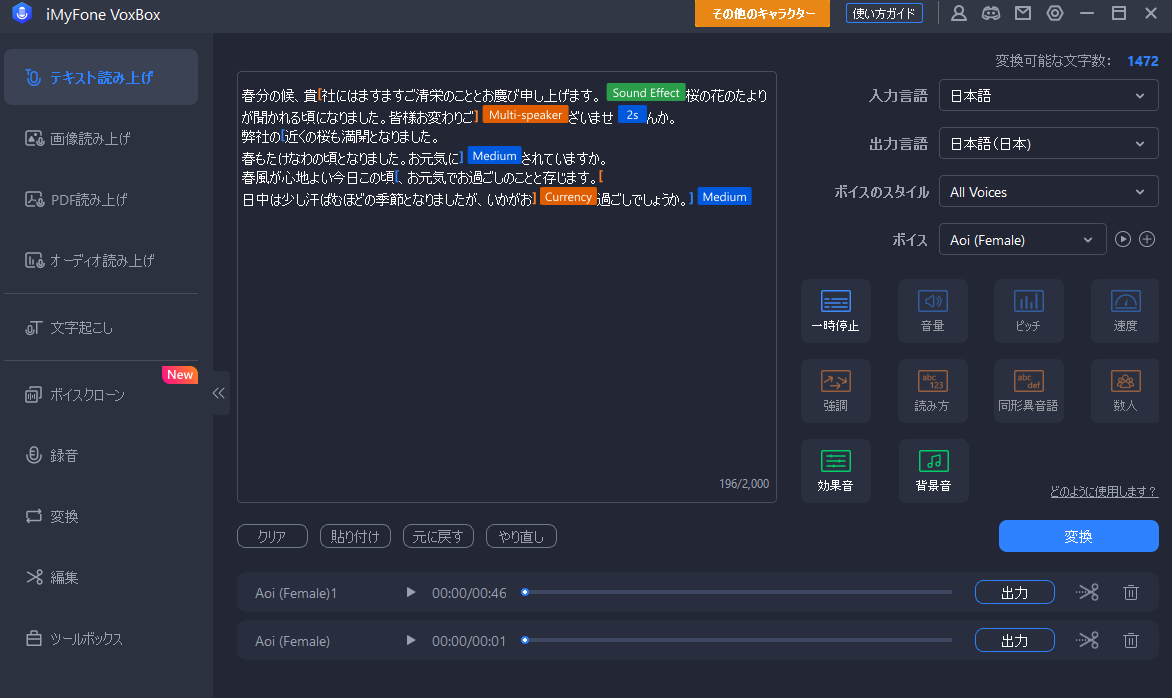Open the どのように使用します？ link

pos(1104,491)
